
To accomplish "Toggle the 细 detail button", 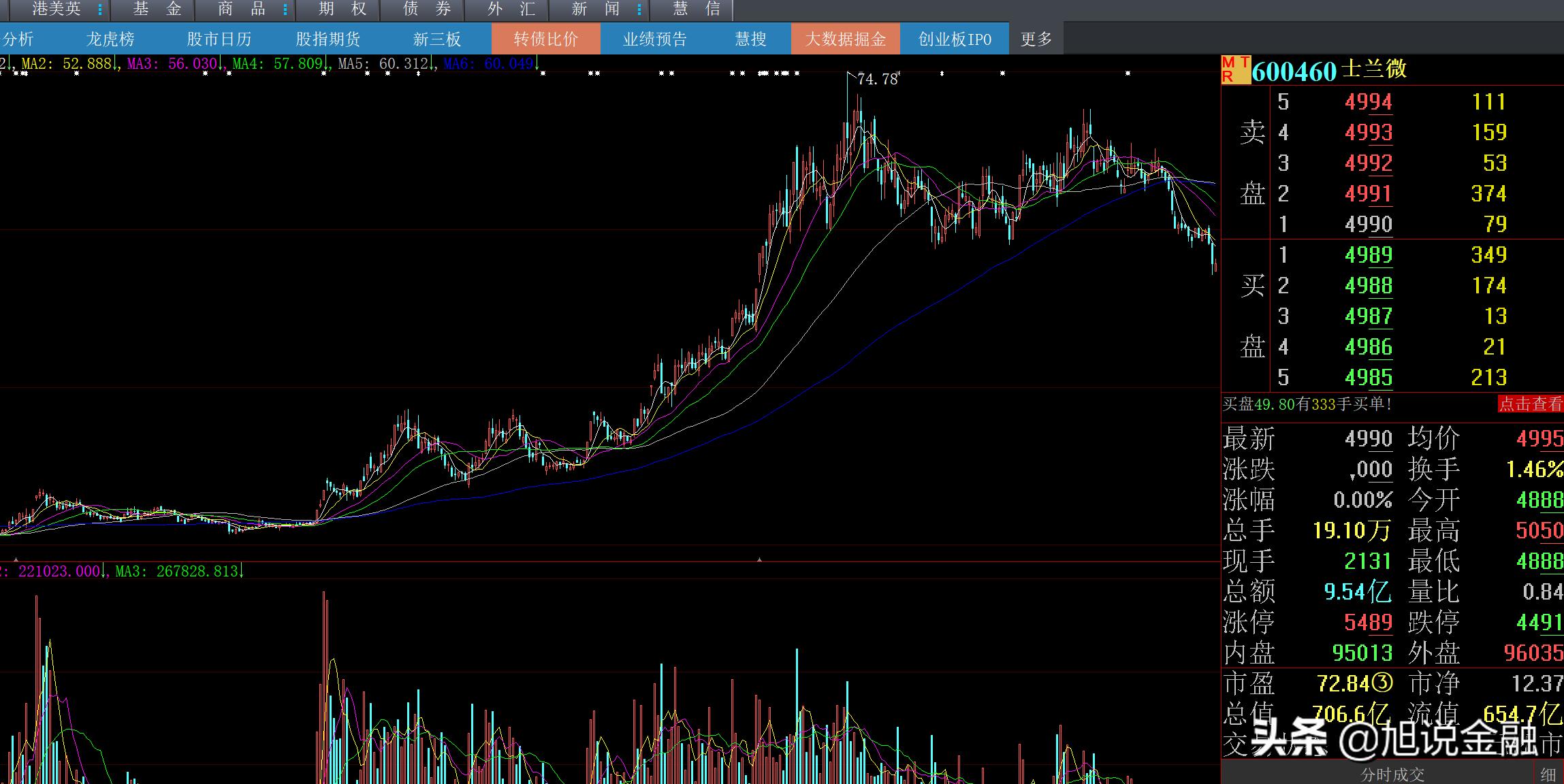I will point(1548,774).
